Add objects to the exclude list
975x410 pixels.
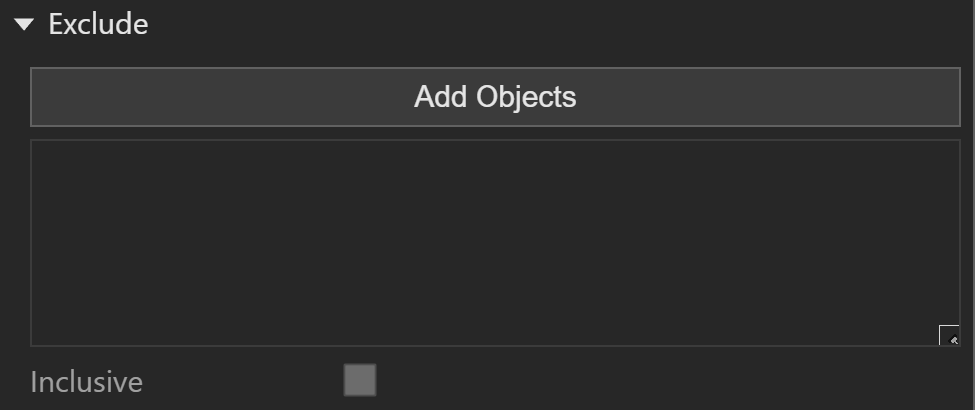(495, 97)
